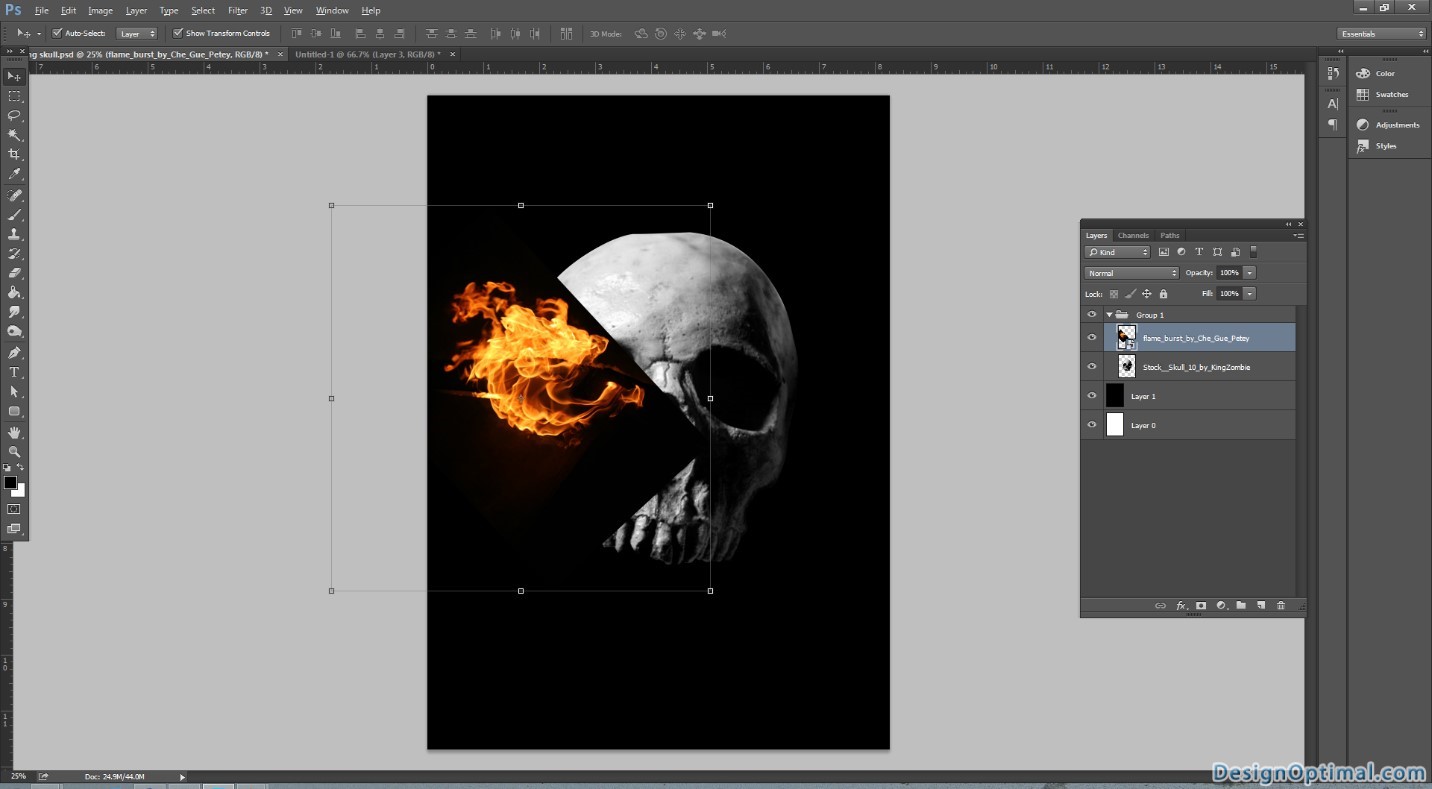Hide the flame_burst_by_Che_Gue_Petey layer
The width and height of the screenshot is (1432, 789).
pyautogui.click(x=1092, y=337)
